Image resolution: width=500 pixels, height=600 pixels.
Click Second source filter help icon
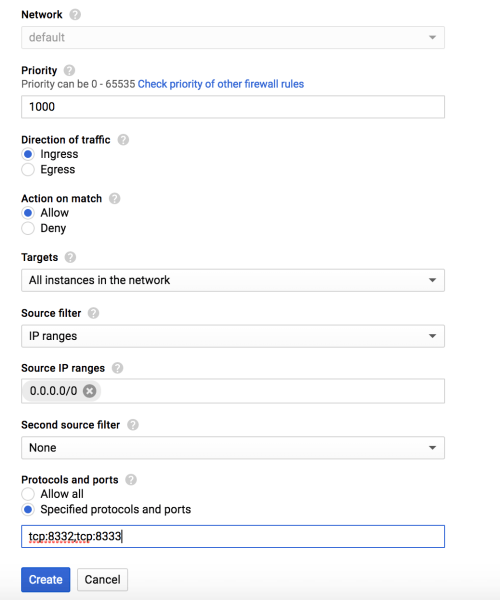(133, 425)
